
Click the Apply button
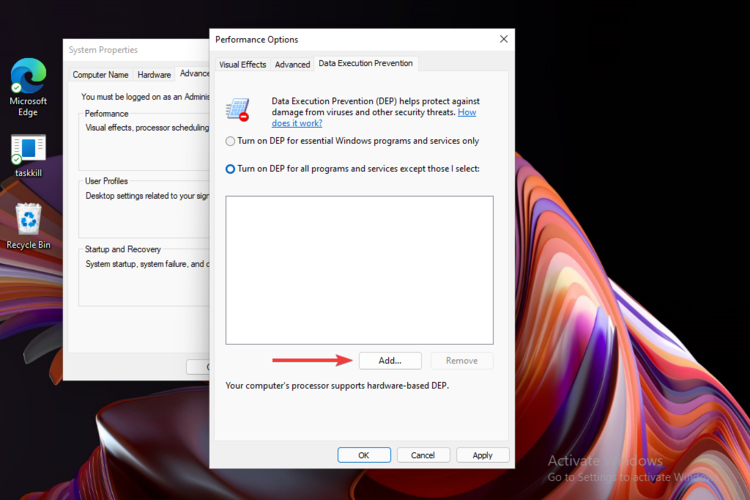point(482,455)
